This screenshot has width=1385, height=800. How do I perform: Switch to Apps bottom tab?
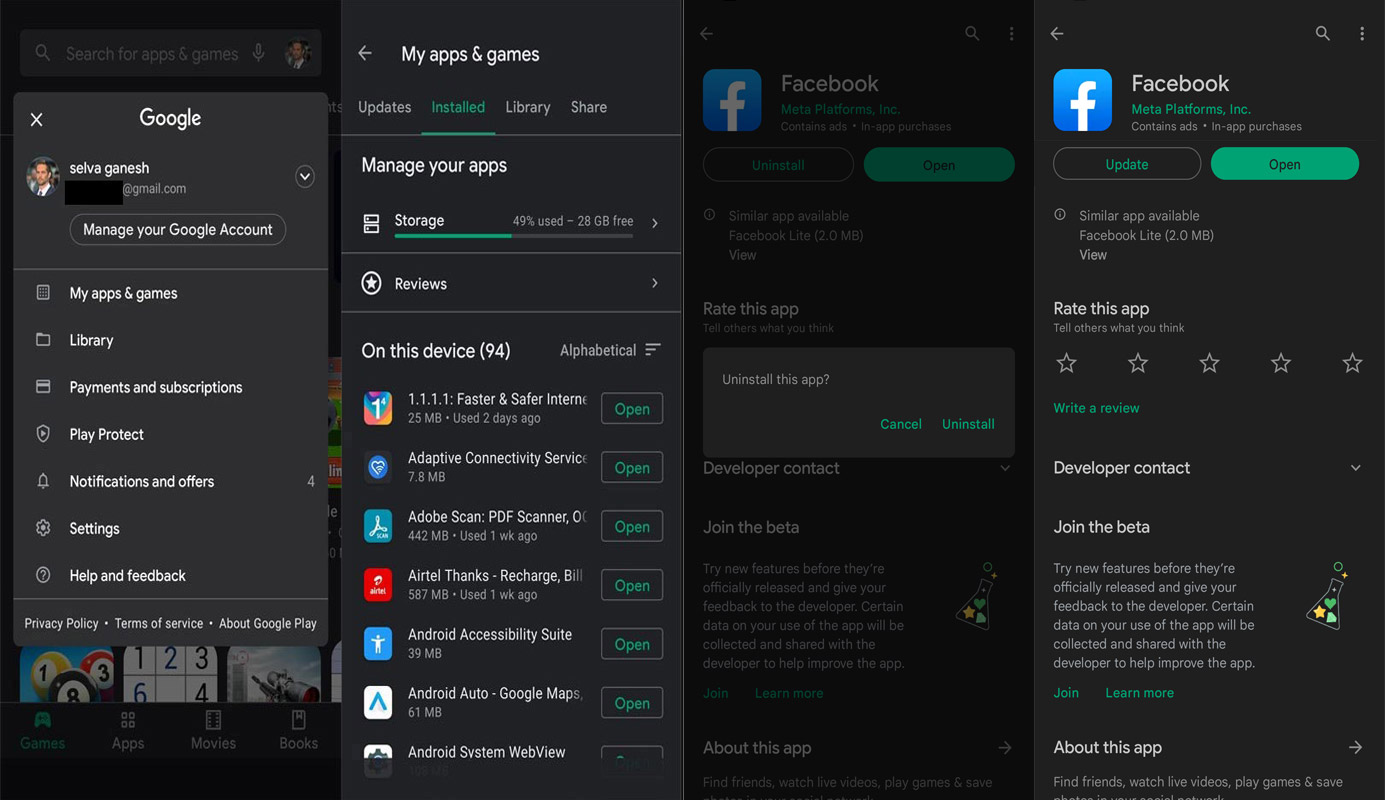click(x=128, y=731)
